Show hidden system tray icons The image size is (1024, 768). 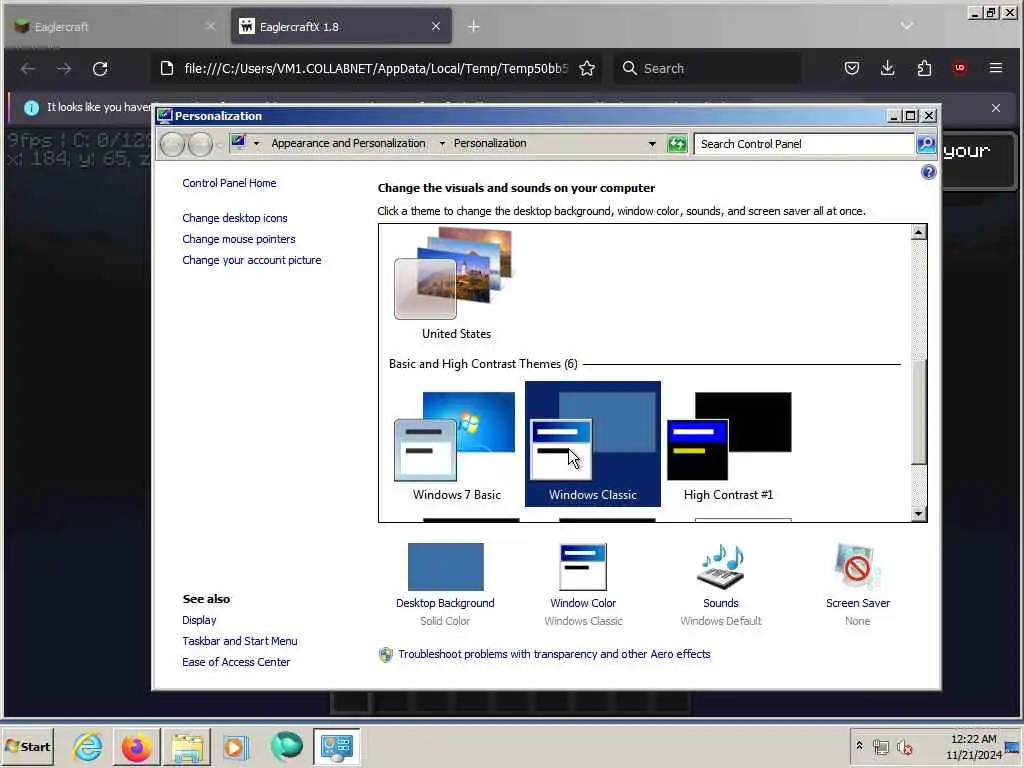pos(859,745)
